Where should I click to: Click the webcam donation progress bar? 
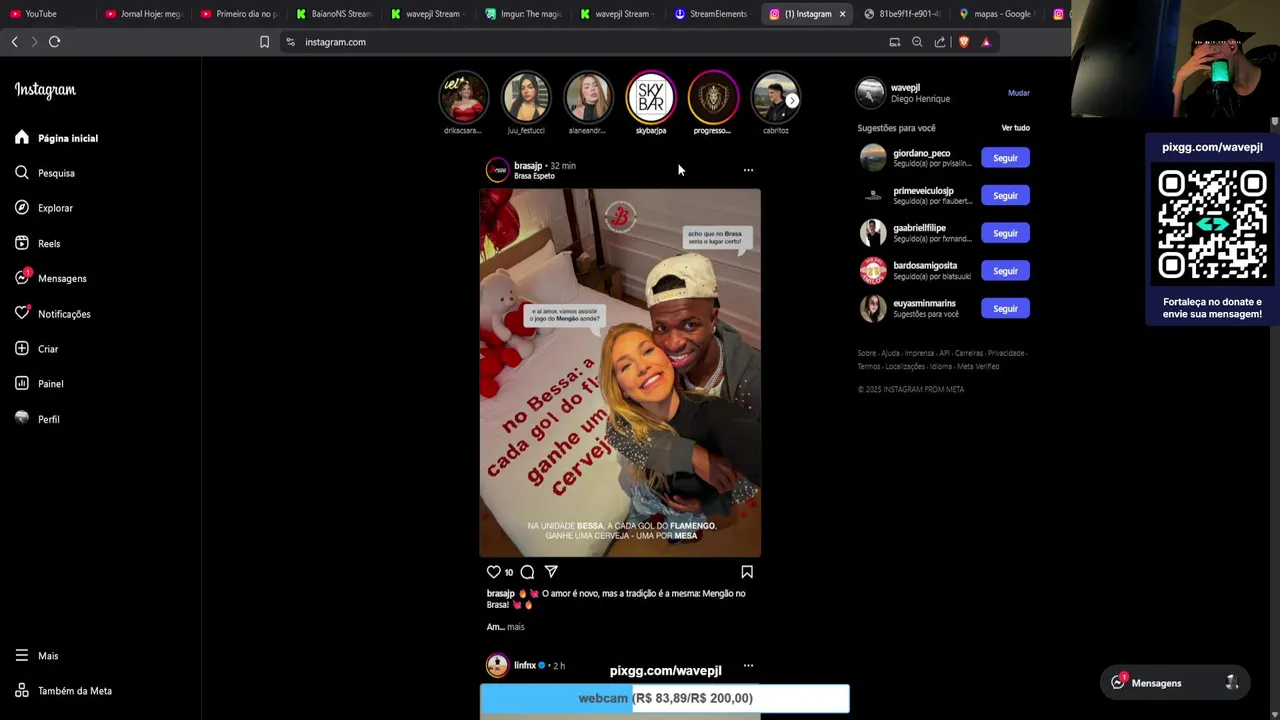665,698
